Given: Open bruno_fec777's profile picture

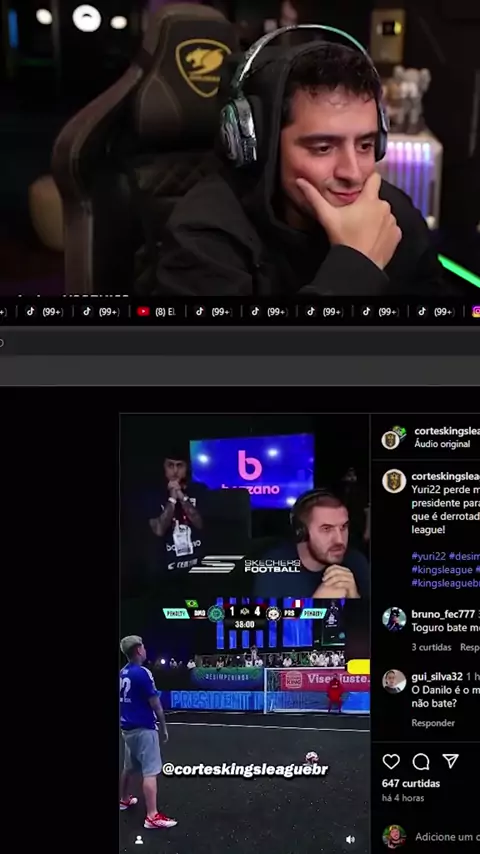Looking at the screenshot, I should [394, 619].
